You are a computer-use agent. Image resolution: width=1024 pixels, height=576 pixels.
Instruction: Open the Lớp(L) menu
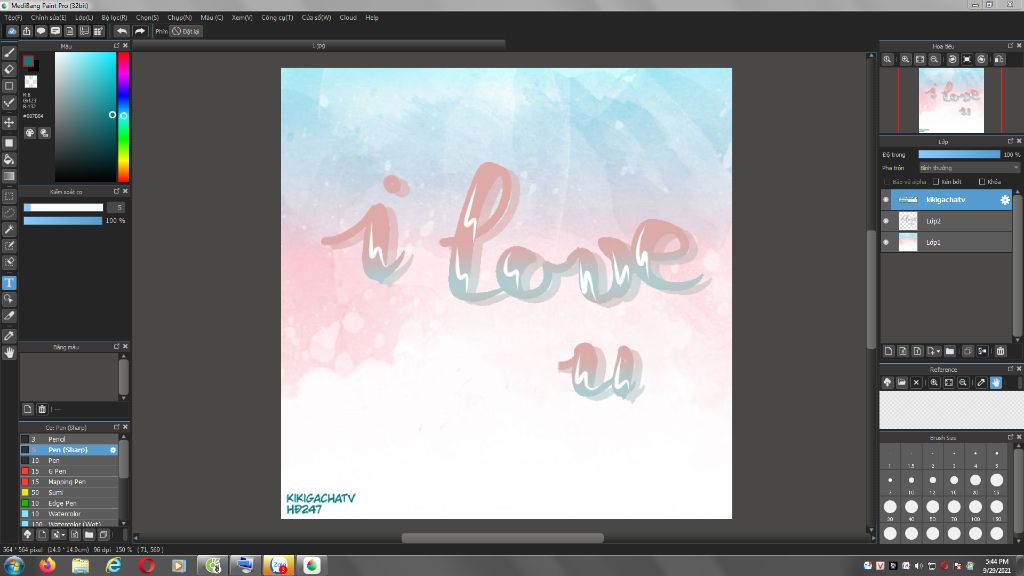pyautogui.click(x=84, y=18)
